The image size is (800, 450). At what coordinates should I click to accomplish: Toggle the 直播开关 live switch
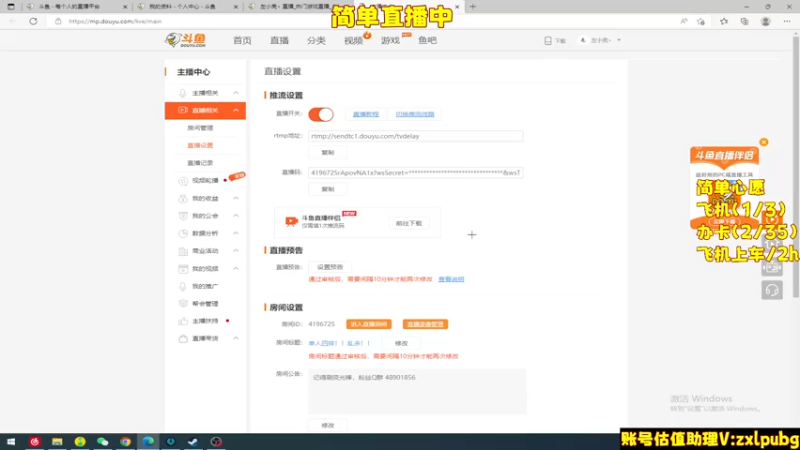[x=321, y=114]
